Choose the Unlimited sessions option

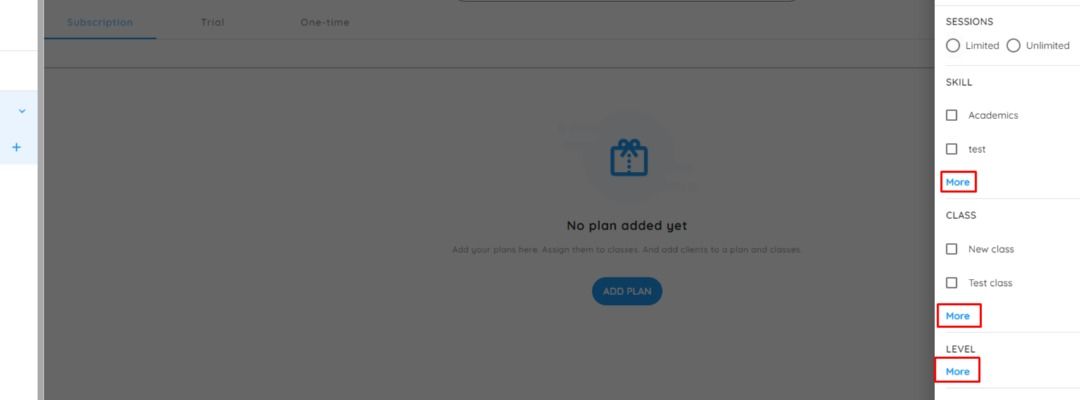tap(1013, 45)
